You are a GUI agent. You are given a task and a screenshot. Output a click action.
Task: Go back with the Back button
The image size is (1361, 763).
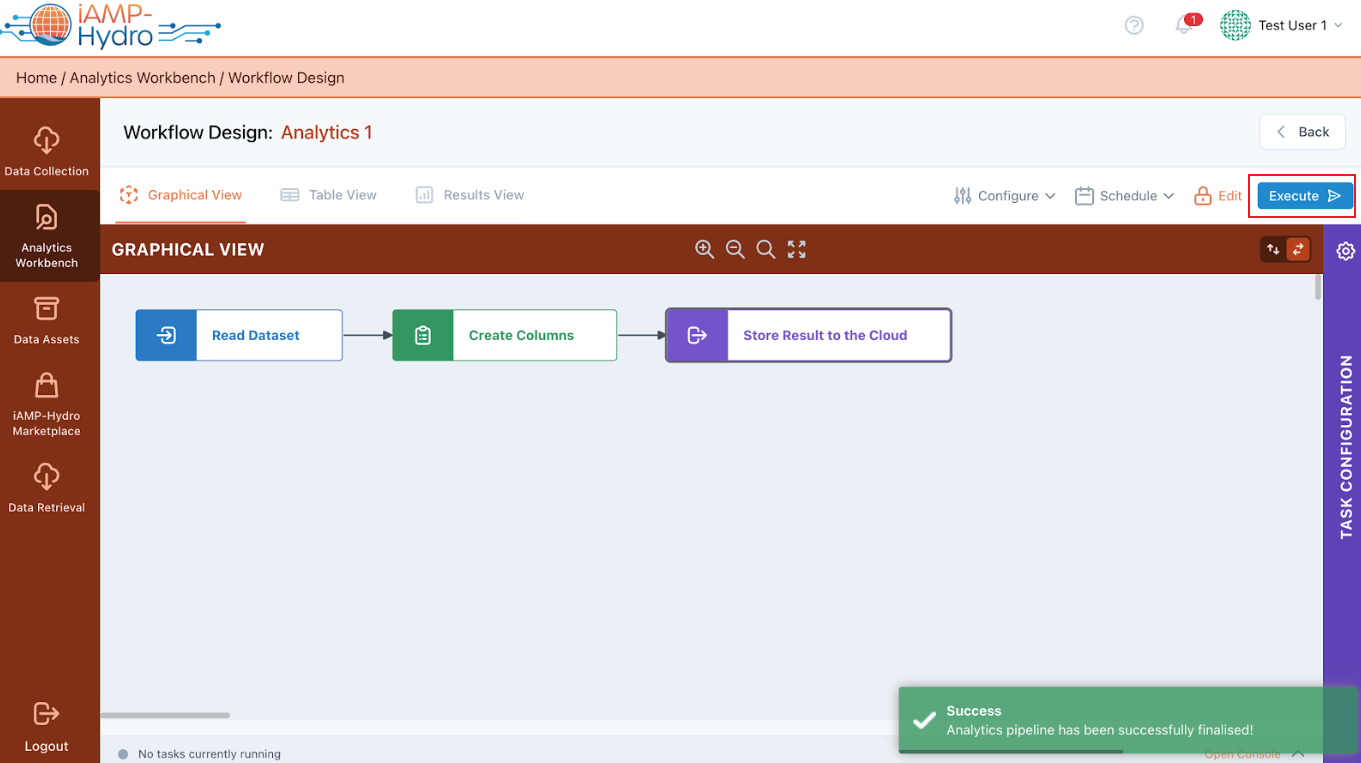[x=1302, y=132]
